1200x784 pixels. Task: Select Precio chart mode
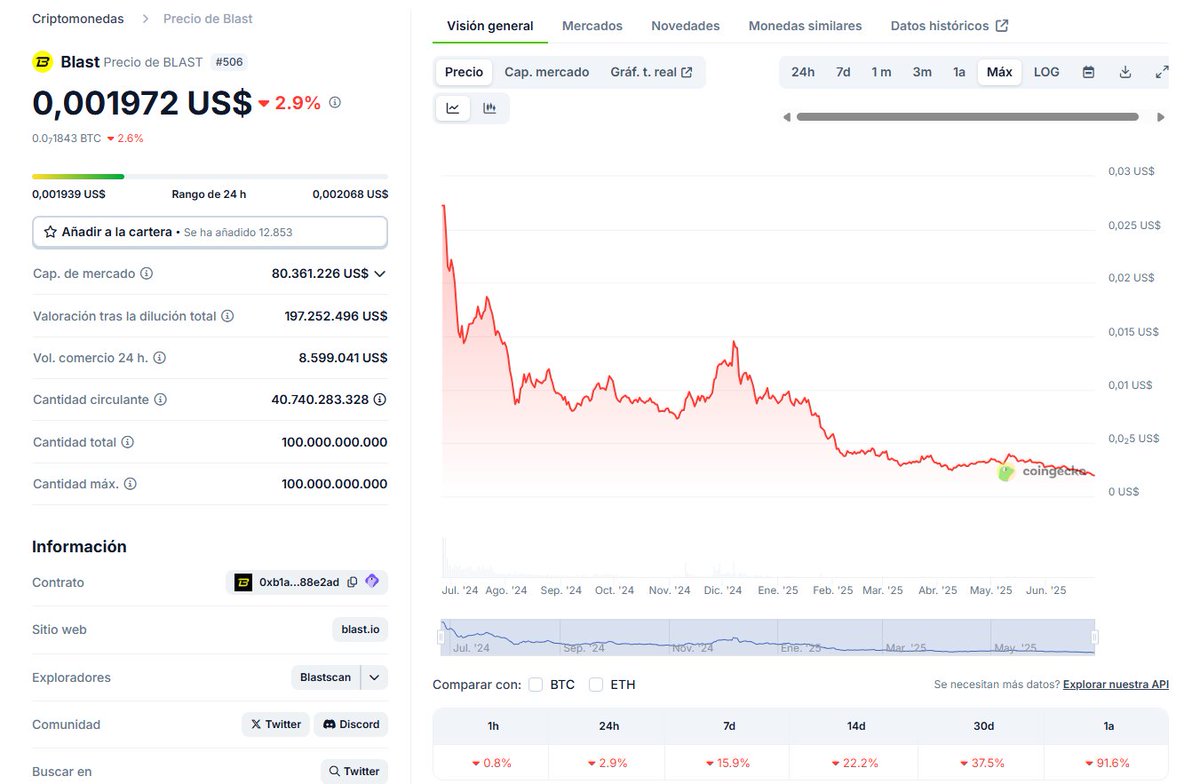click(x=464, y=72)
